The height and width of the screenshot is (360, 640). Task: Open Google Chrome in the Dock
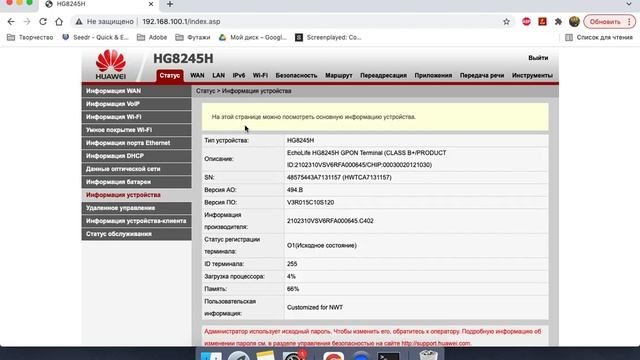coord(333,356)
